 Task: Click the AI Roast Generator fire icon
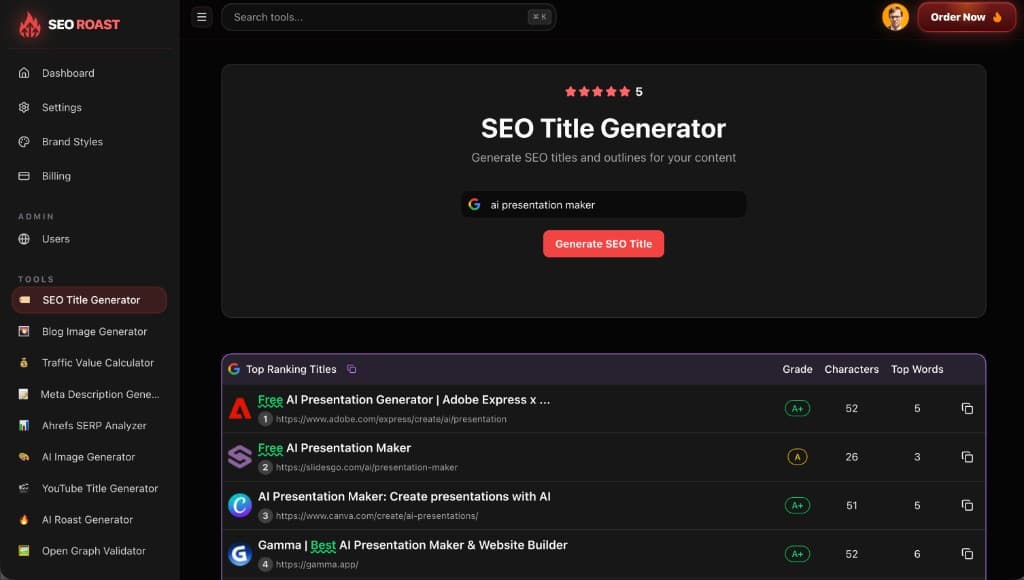coord(24,519)
